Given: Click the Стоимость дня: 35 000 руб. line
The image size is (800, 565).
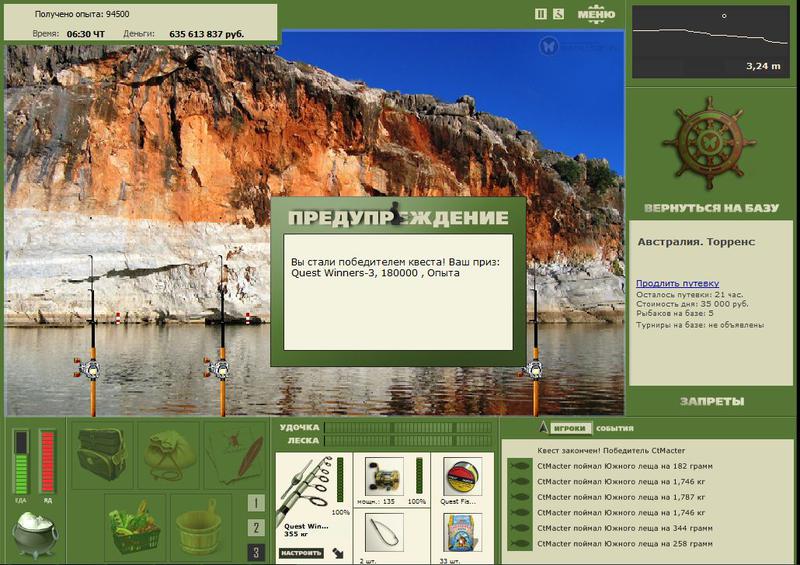Looking at the screenshot, I should click(x=692, y=304).
